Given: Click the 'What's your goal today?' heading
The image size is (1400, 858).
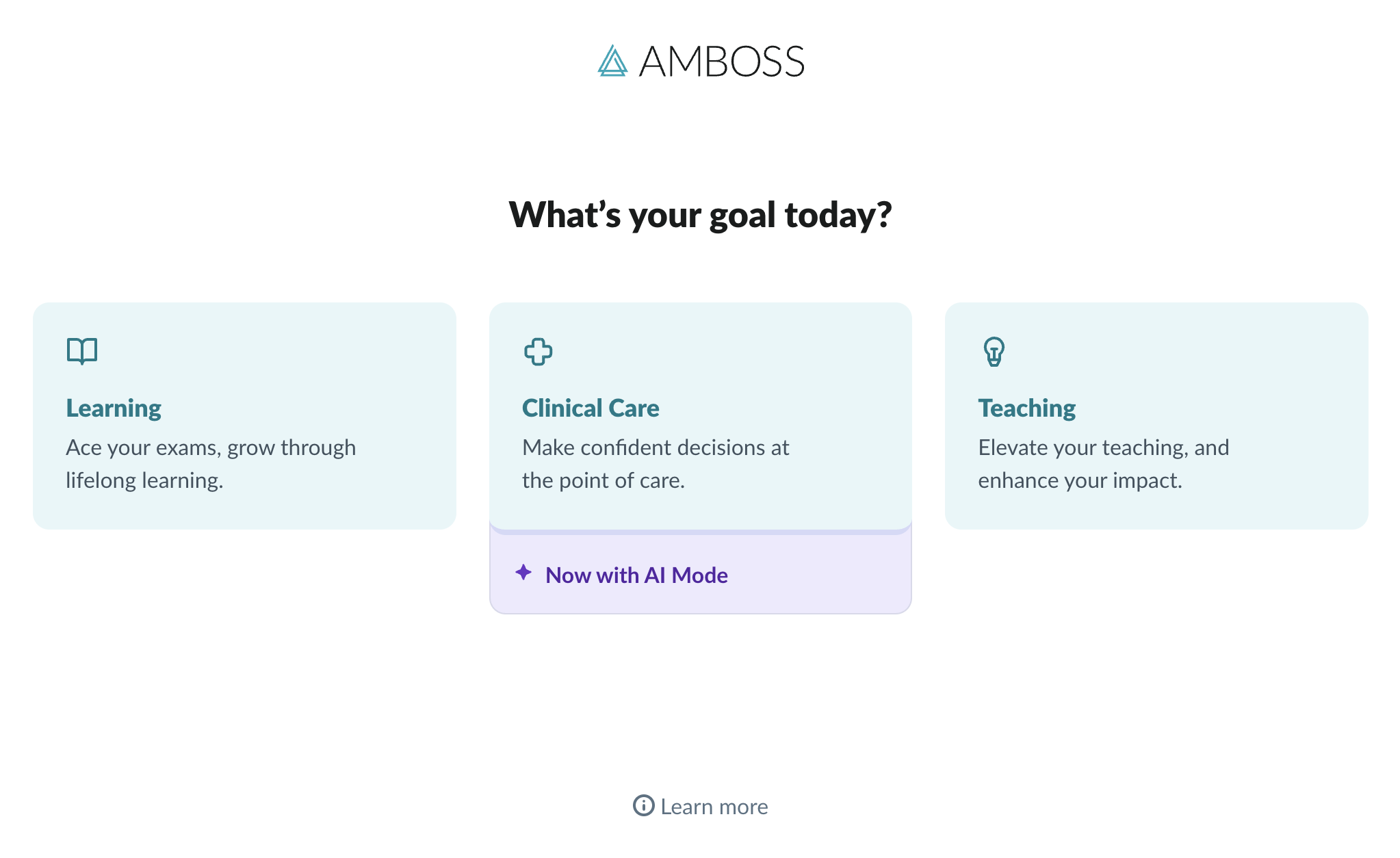Looking at the screenshot, I should coord(700,215).
